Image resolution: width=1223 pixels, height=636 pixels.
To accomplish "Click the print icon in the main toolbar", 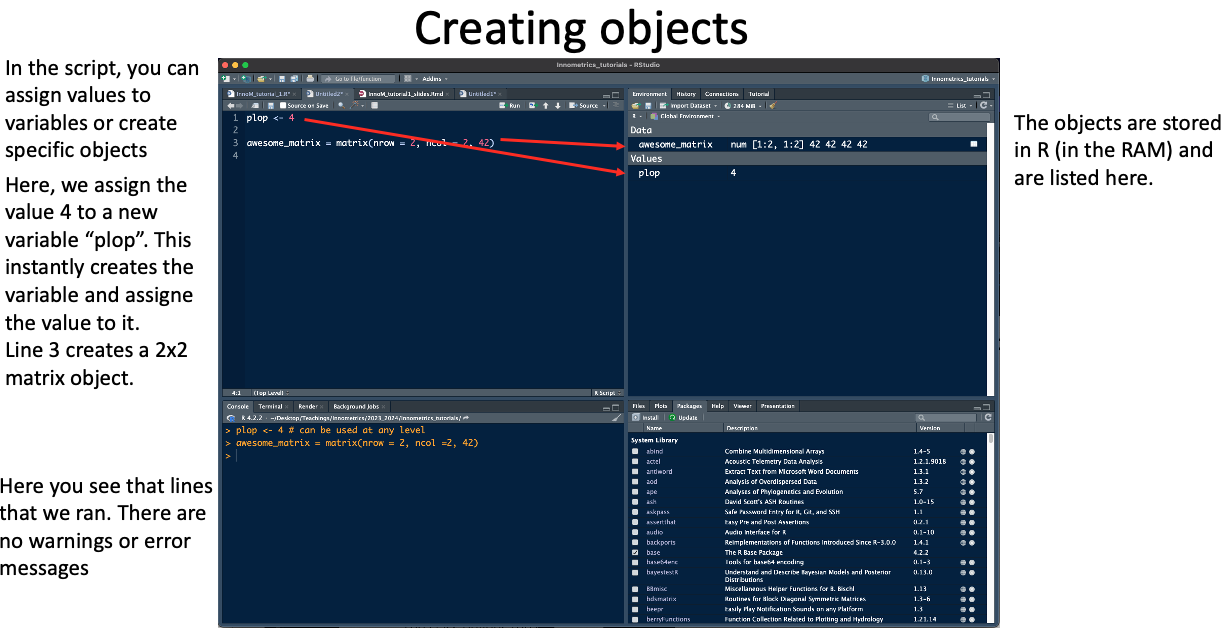I will [311, 78].
